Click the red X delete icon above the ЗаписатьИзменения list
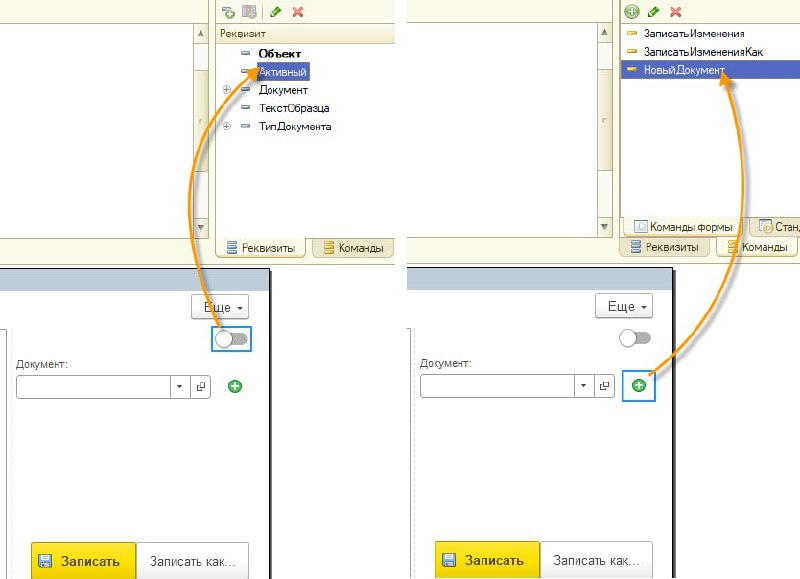Viewport: 800px width, 579px height. 676,12
